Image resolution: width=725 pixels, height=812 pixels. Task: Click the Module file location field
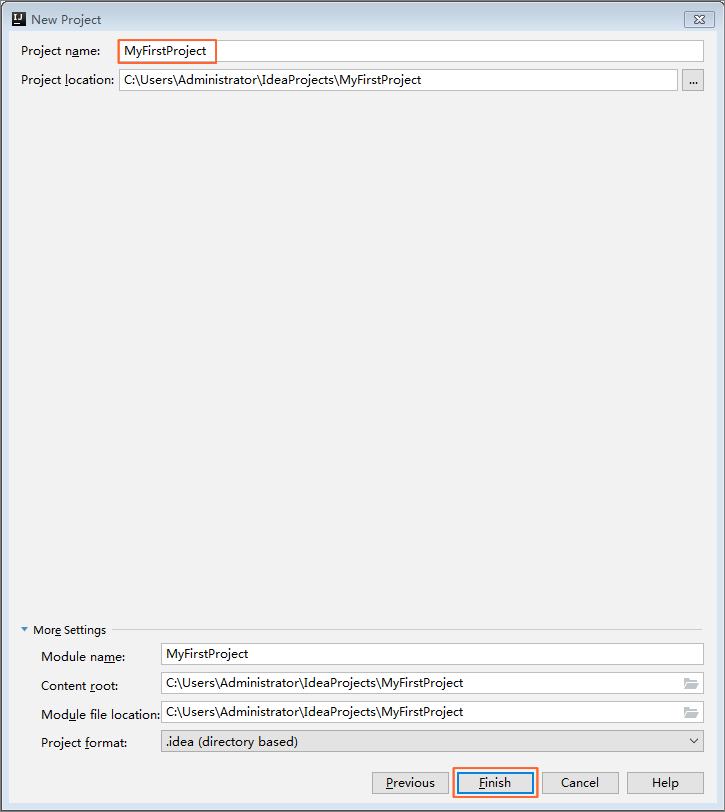pos(420,713)
